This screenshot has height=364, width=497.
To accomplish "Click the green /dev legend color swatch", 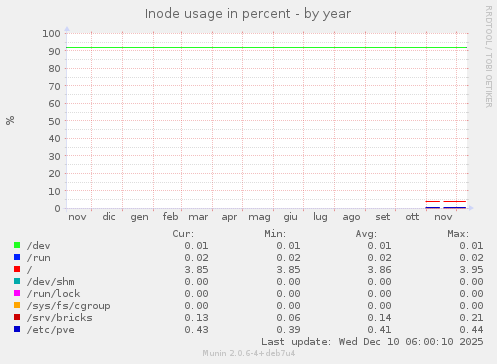I will (x=17, y=245).
